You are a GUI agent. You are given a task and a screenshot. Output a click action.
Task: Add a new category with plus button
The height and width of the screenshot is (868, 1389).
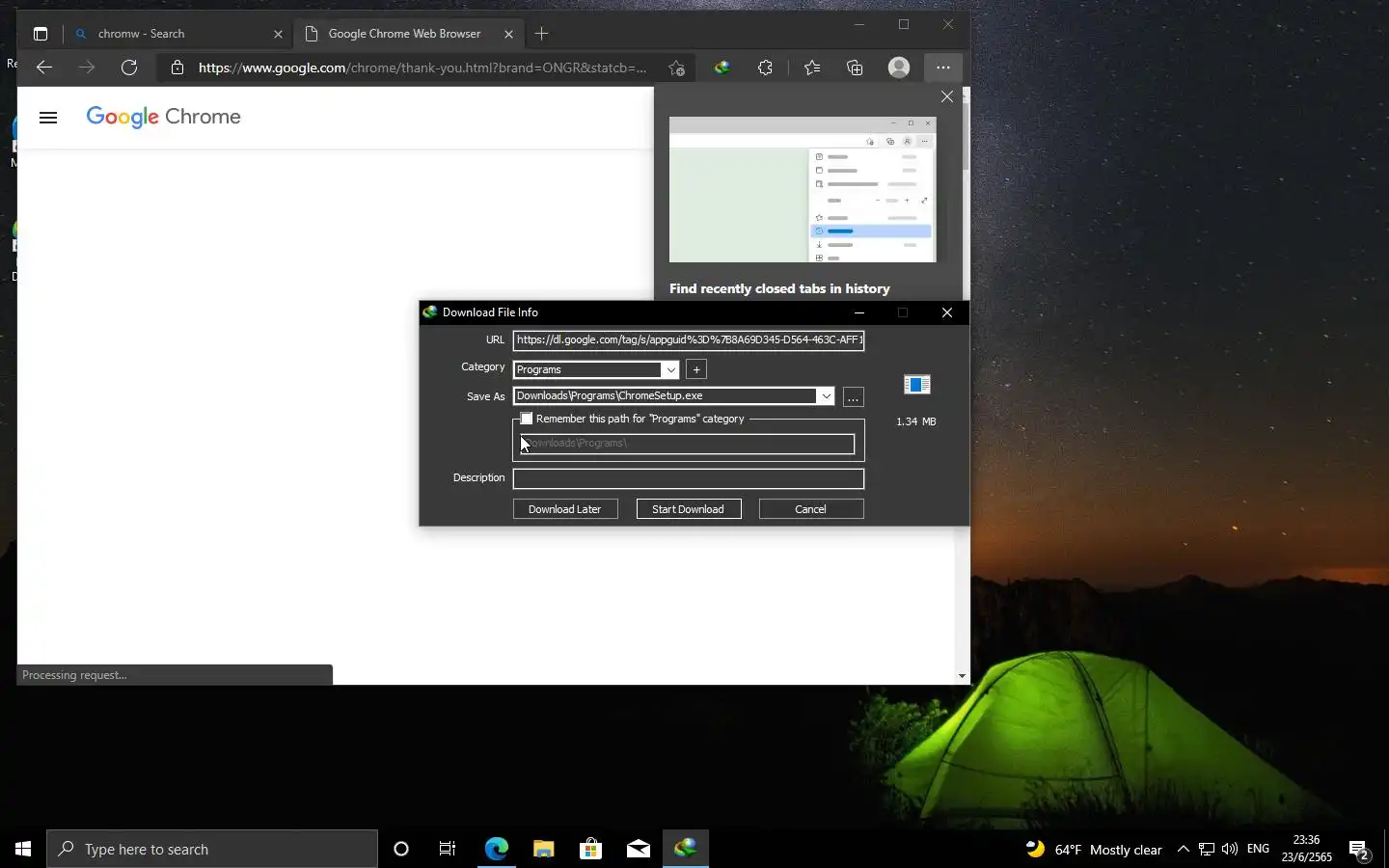pyautogui.click(x=696, y=369)
